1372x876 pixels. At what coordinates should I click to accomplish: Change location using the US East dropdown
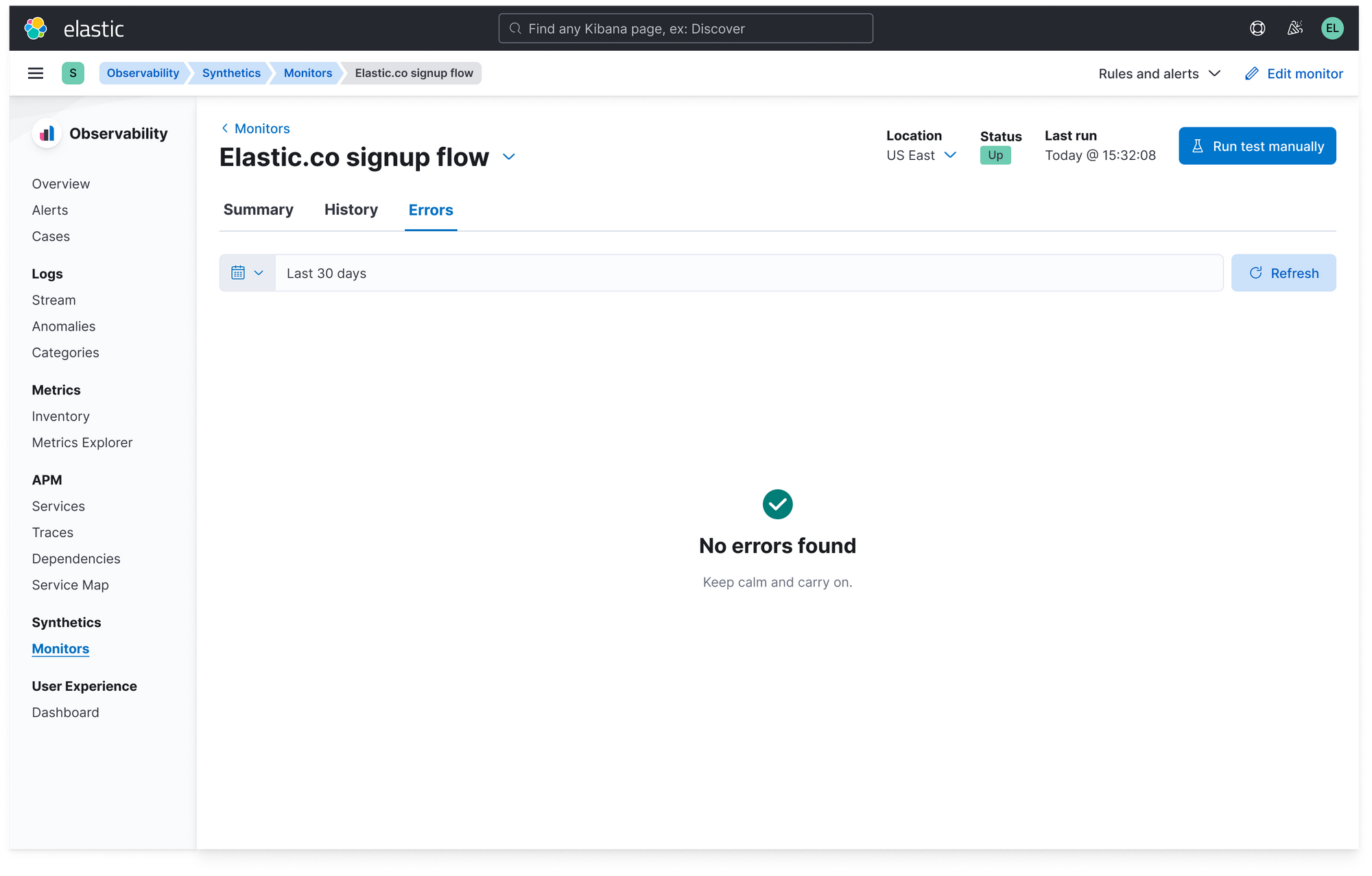(921, 155)
